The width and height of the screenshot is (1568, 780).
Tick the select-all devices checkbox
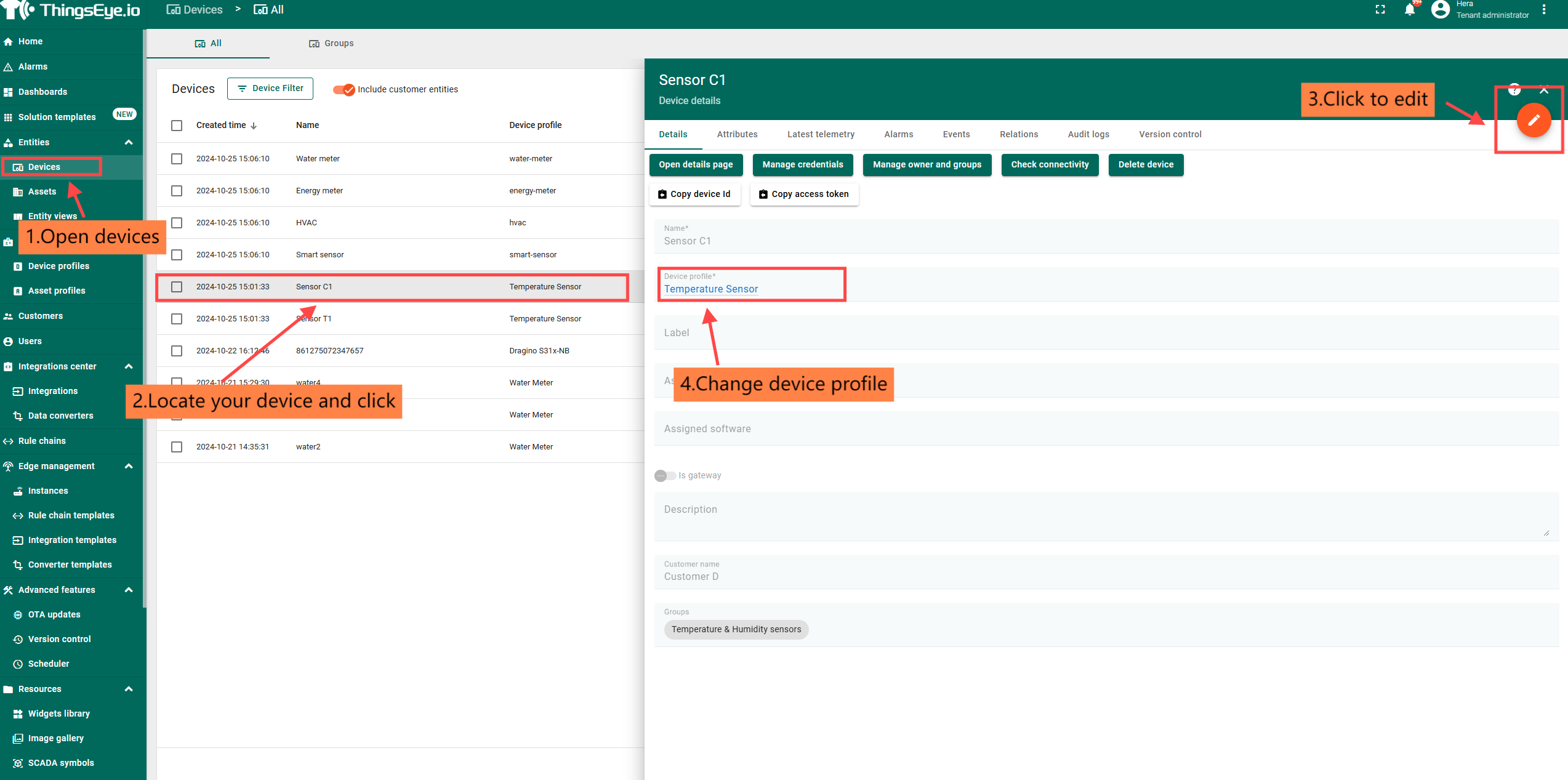click(177, 126)
